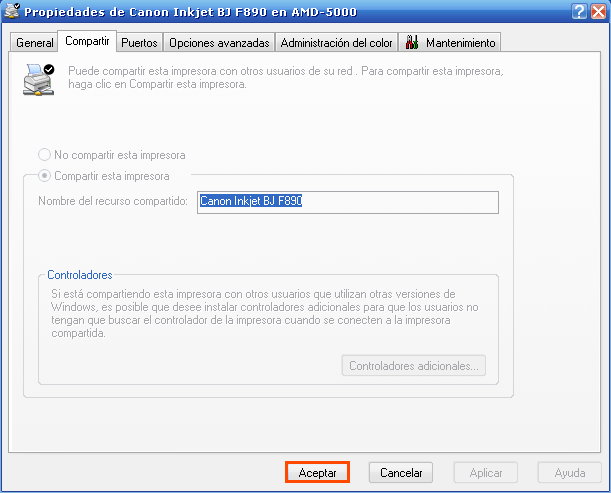The height and width of the screenshot is (493, 611).
Task: Open help with the Ayuda button
Action: coord(570,472)
